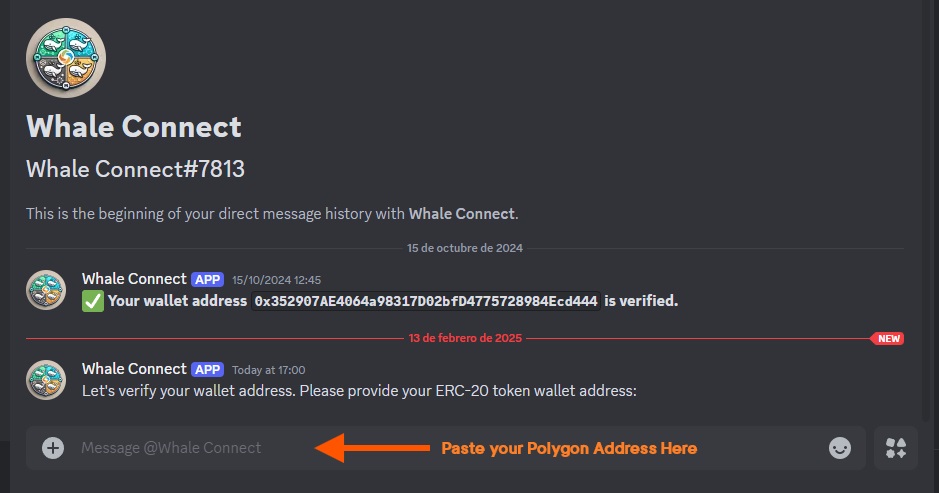Click the '15/10/2024 12:45' message timestamp
Screen dimensions: 939x493
(x=276, y=280)
